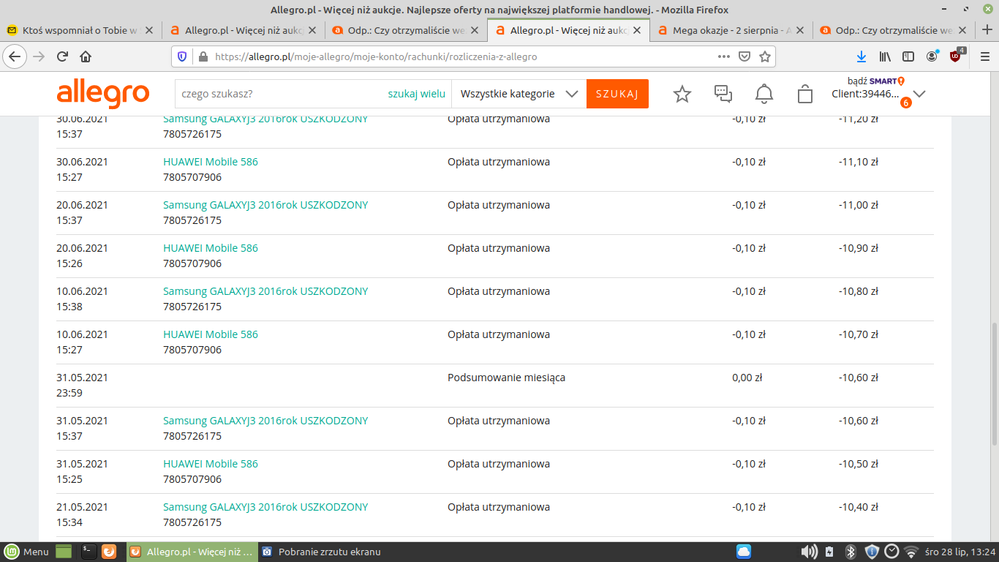Viewport: 999px width, 562px height.
Task: Switch to 'Ktoś wspomniał o Tobie' tab
Action: tap(80, 30)
